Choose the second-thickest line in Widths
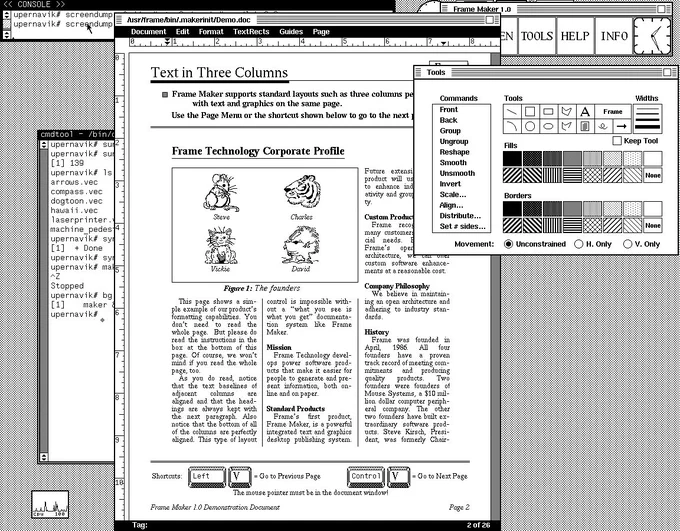680x531 pixels. coord(647,120)
